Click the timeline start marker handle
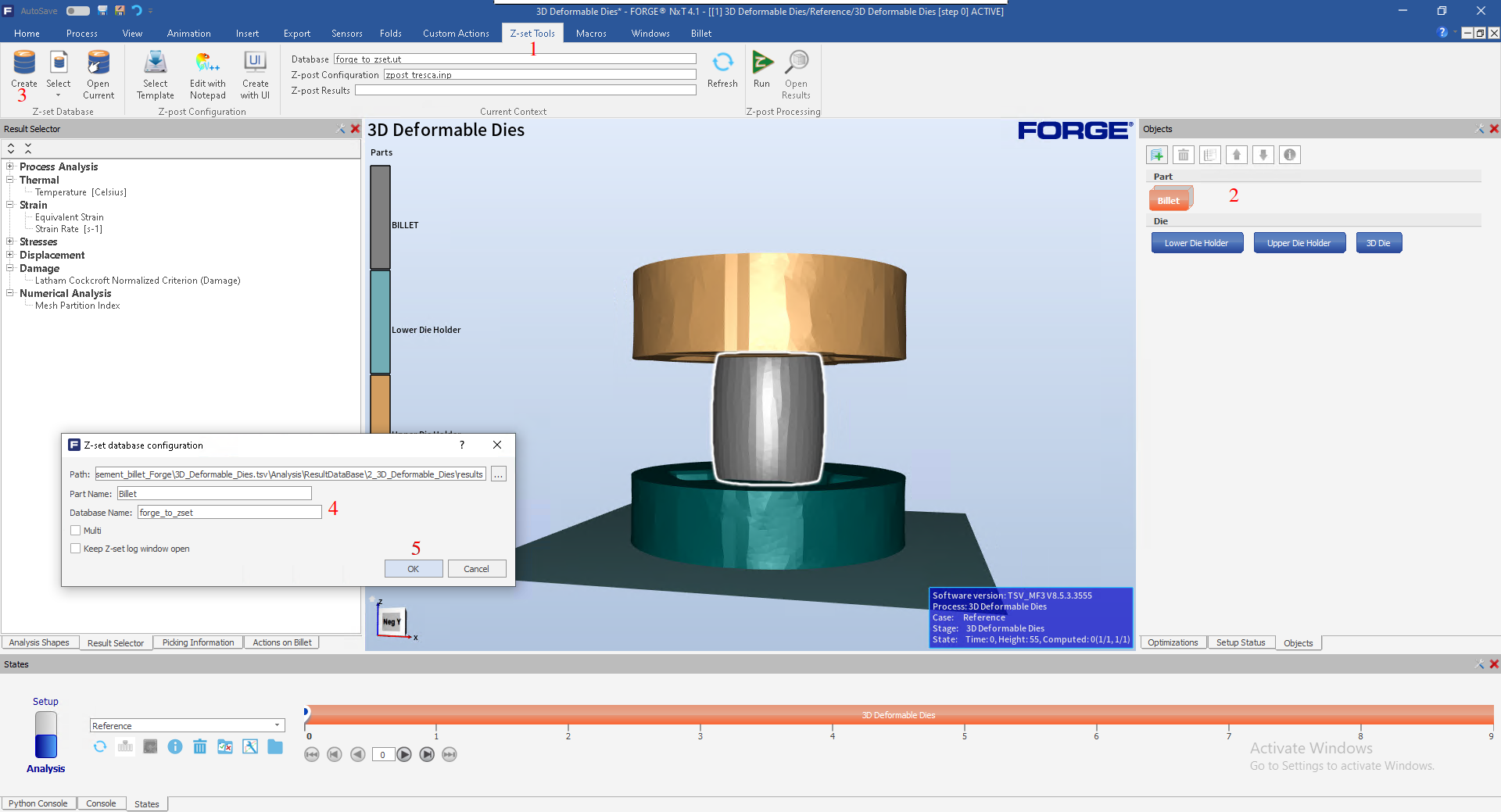The width and height of the screenshot is (1501, 812). pos(306,713)
